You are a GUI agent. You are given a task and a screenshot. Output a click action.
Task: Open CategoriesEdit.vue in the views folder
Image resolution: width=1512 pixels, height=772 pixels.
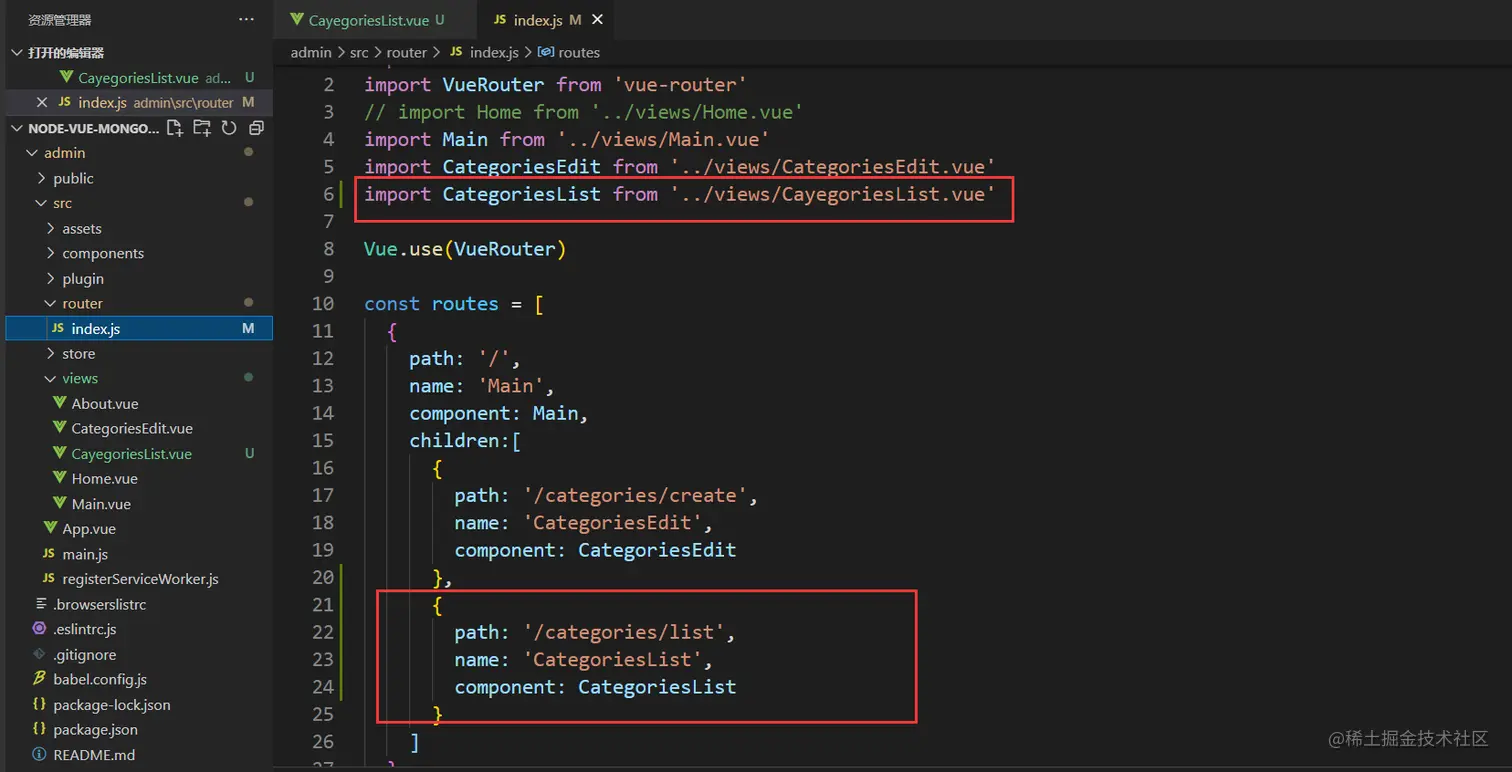[139, 428]
